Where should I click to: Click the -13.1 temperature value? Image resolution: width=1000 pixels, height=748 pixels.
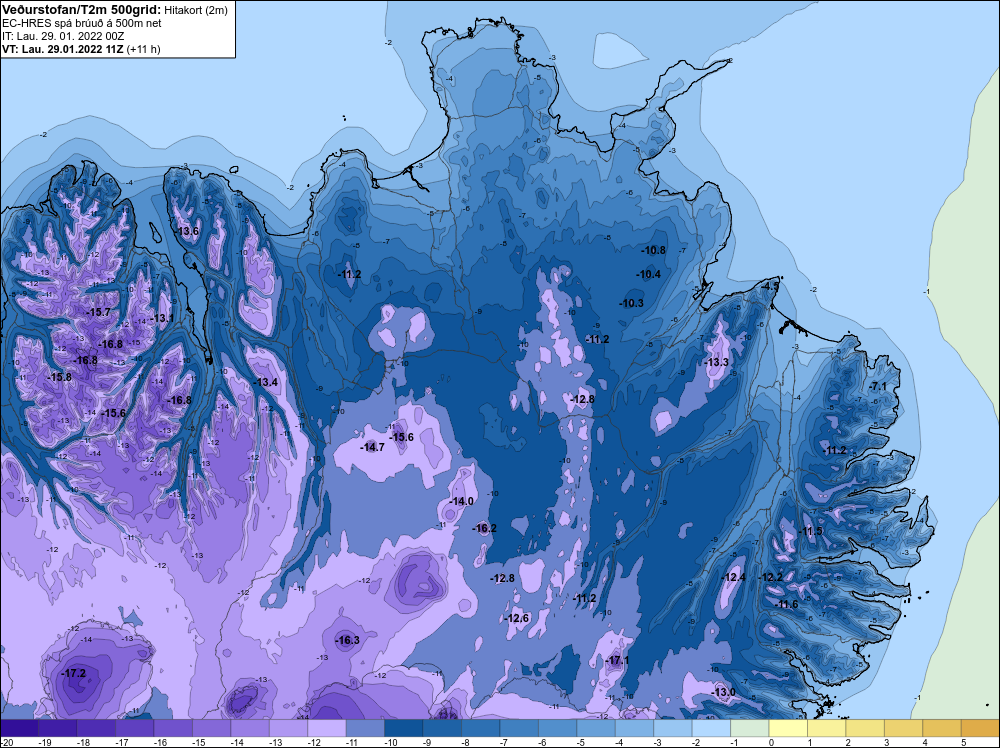tap(161, 318)
